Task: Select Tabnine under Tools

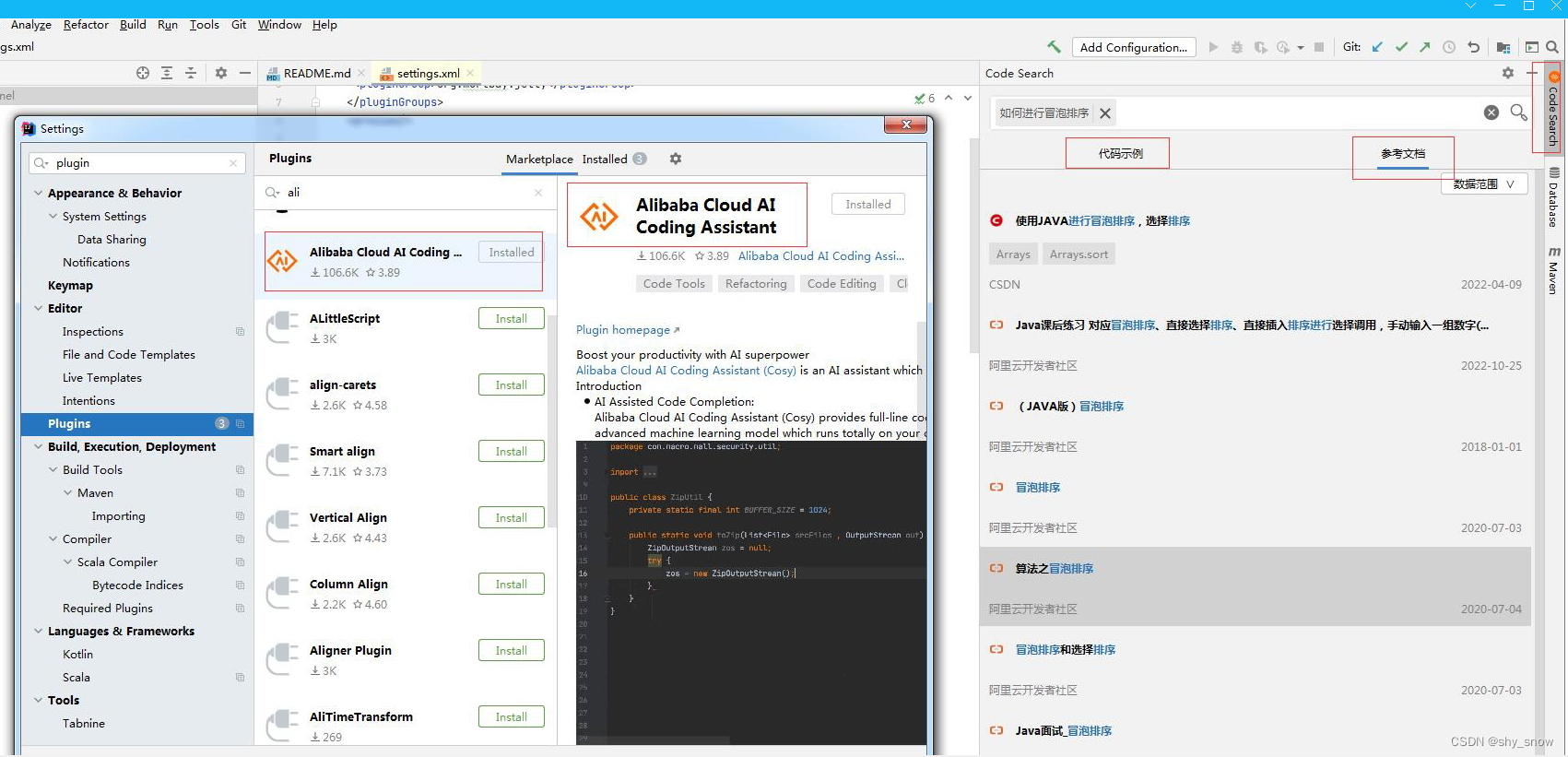Action: pyautogui.click(x=84, y=723)
